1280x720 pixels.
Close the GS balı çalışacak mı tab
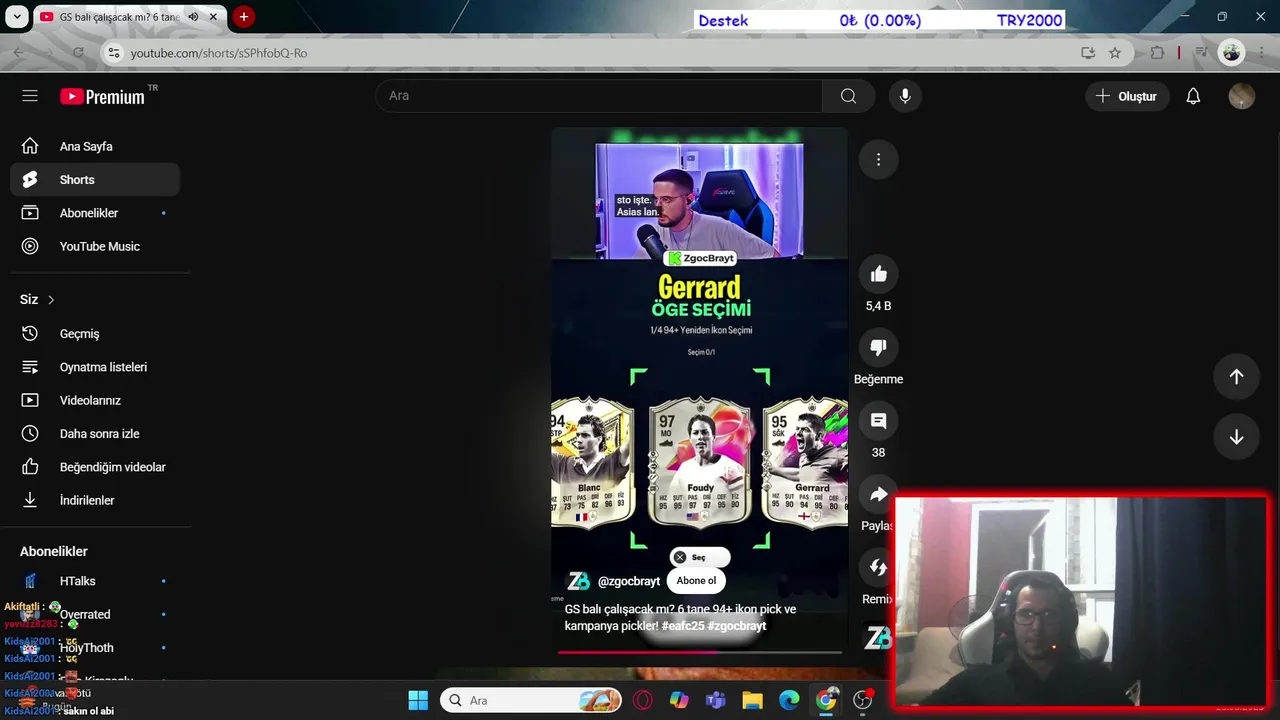click(x=213, y=17)
